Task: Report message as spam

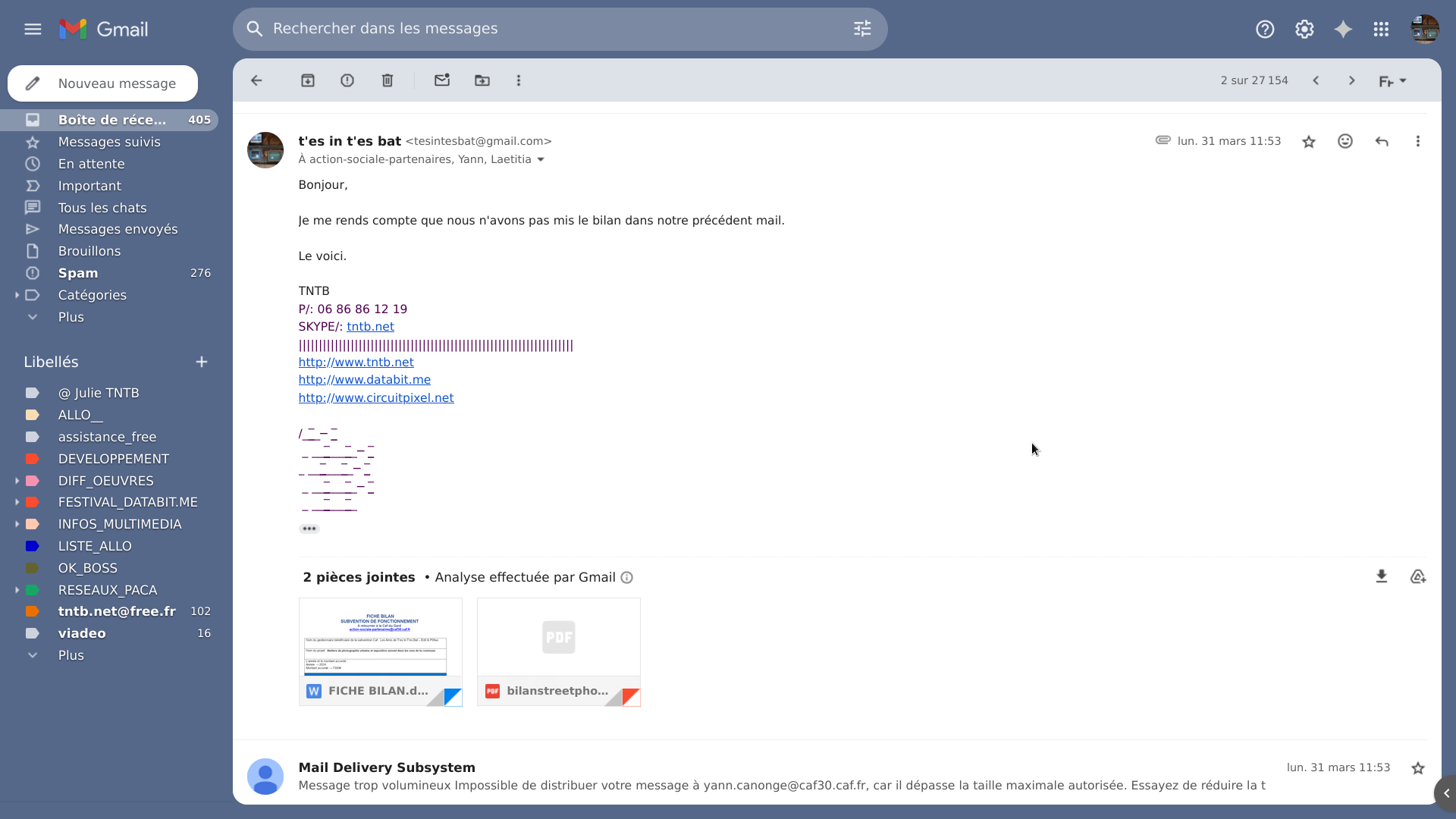Action: point(347,80)
